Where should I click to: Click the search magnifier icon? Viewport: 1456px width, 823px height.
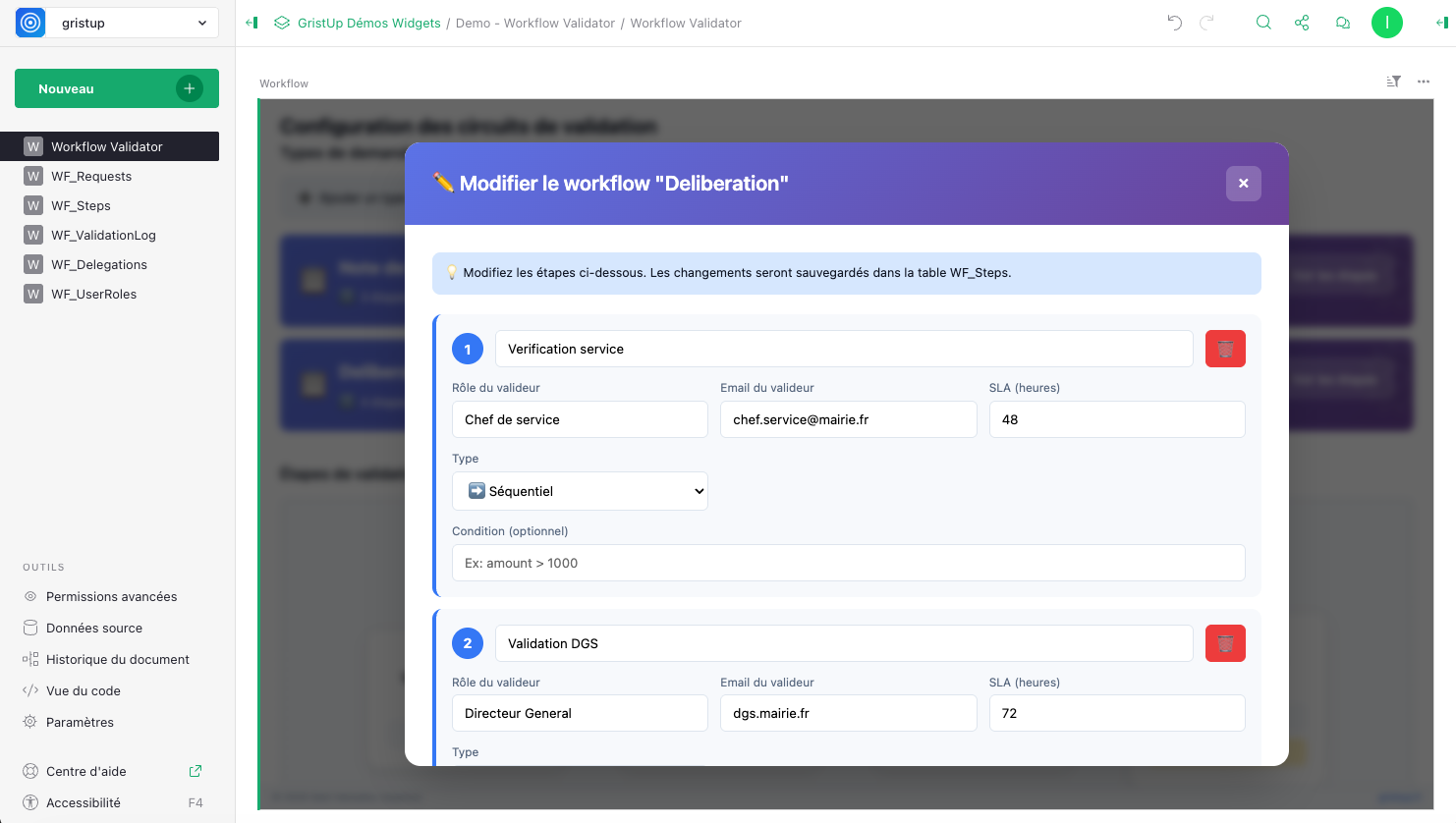point(1263,23)
